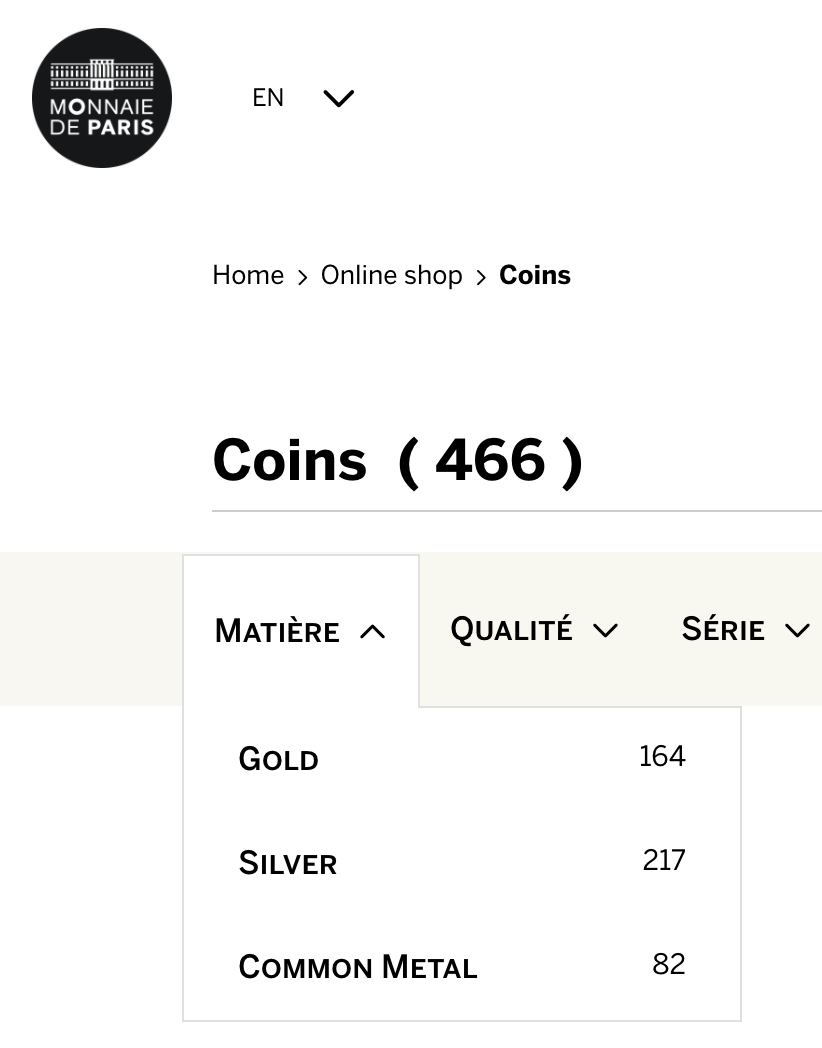
Task: Click the Monnaie de Paris logo
Action: [x=102, y=98]
